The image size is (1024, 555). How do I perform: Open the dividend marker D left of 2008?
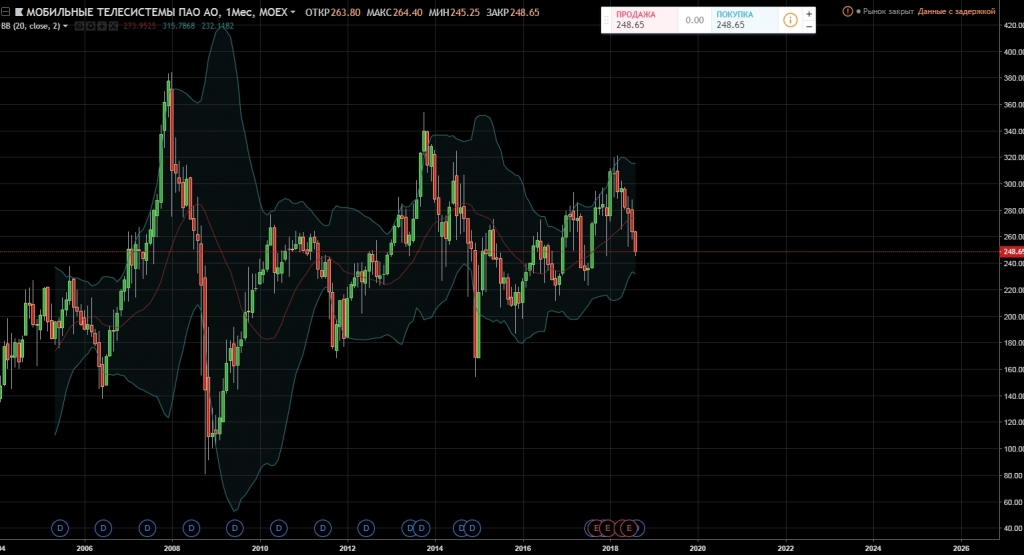[148, 528]
